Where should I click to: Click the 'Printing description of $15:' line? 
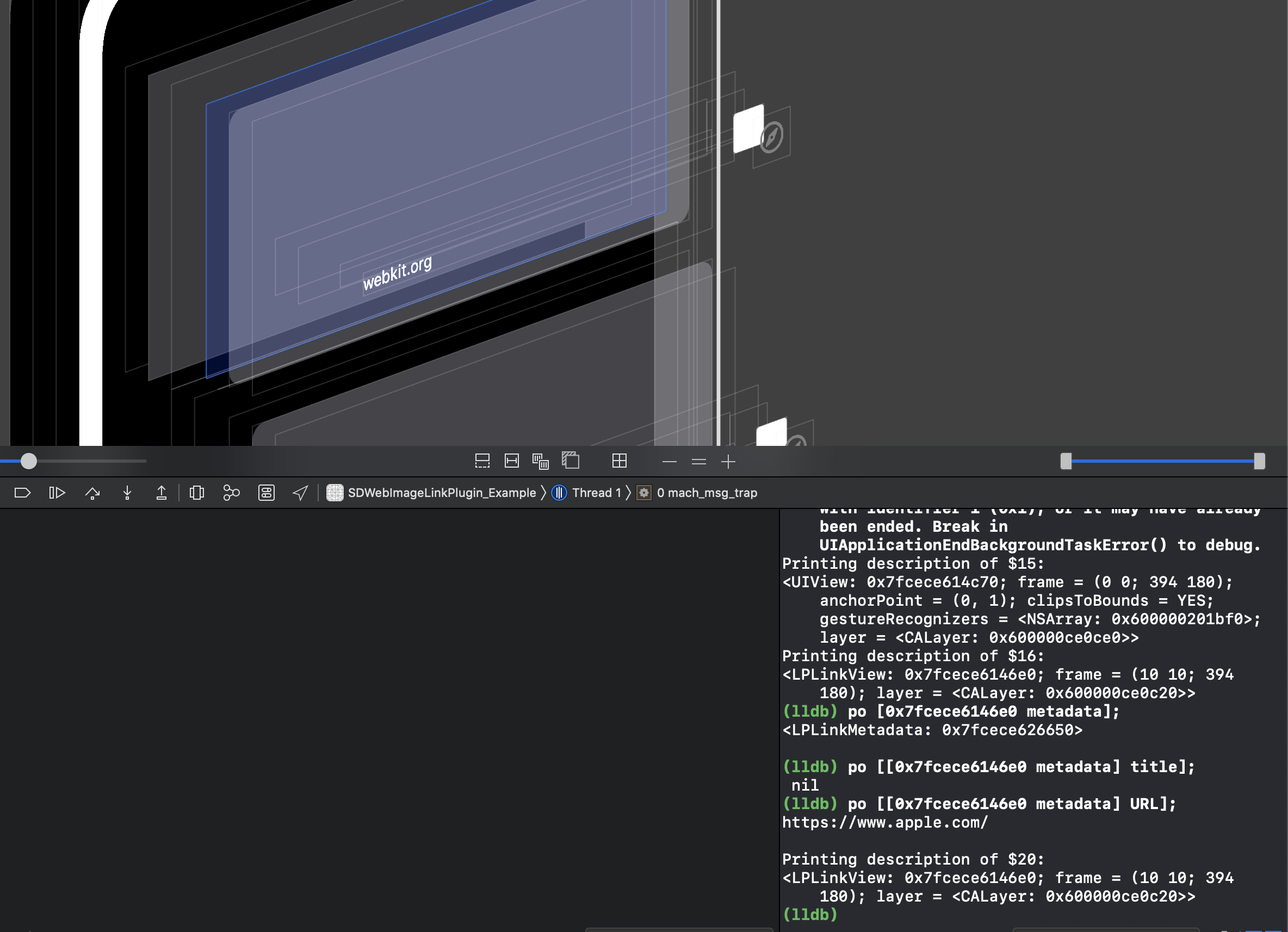pos(913,564)
